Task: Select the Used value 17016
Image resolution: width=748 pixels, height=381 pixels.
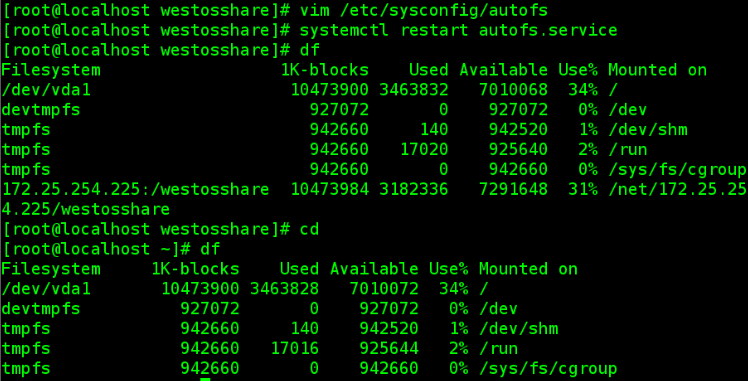Action: pyautogui.click(x=294, y=349)
